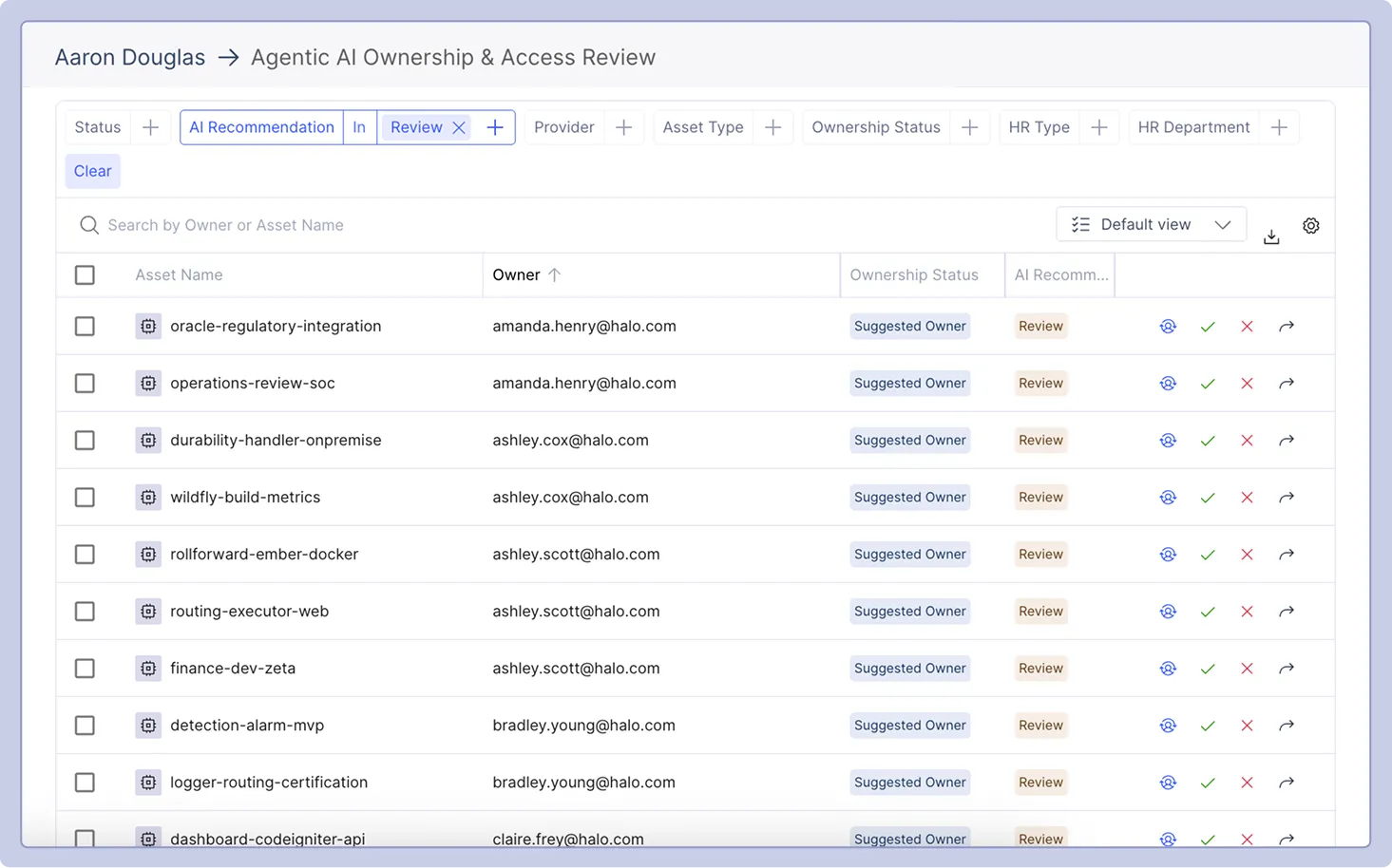Open AI agent icon for detection-alarm-mvp
Viewport: 1392px width, 868px height.
point(1168,726)
